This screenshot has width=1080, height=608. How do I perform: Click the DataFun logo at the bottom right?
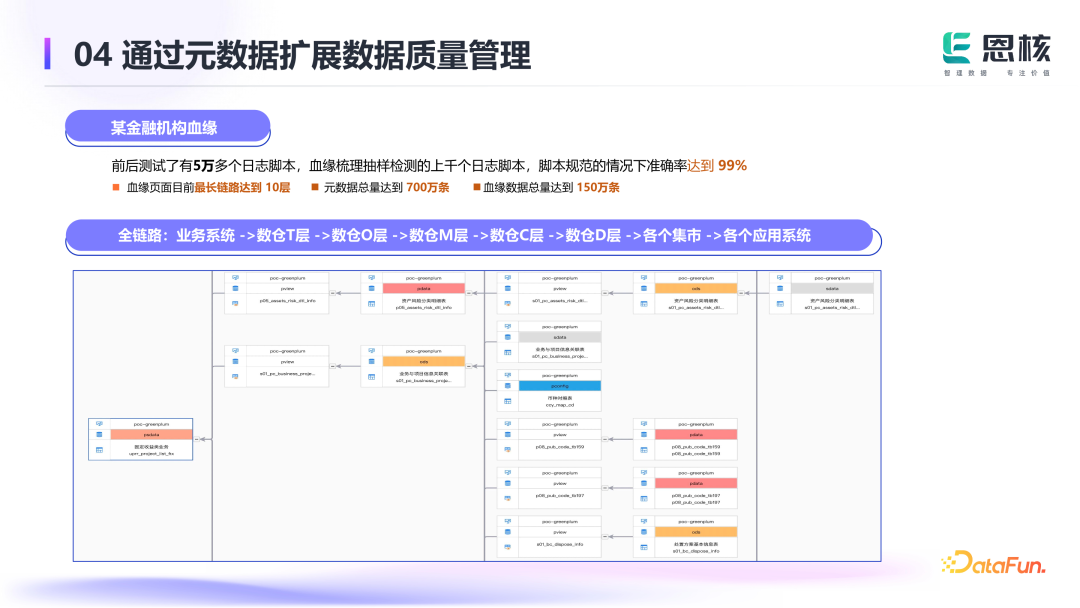993,565
